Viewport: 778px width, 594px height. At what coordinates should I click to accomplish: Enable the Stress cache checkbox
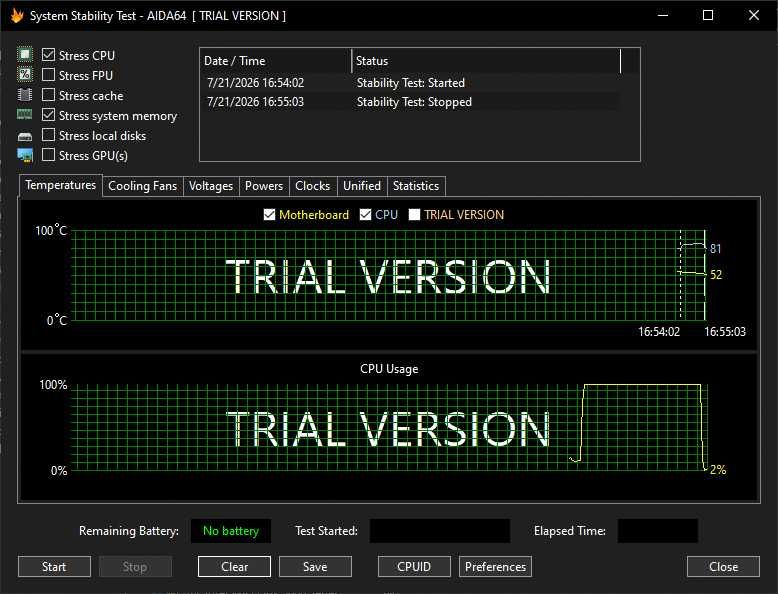48,95
